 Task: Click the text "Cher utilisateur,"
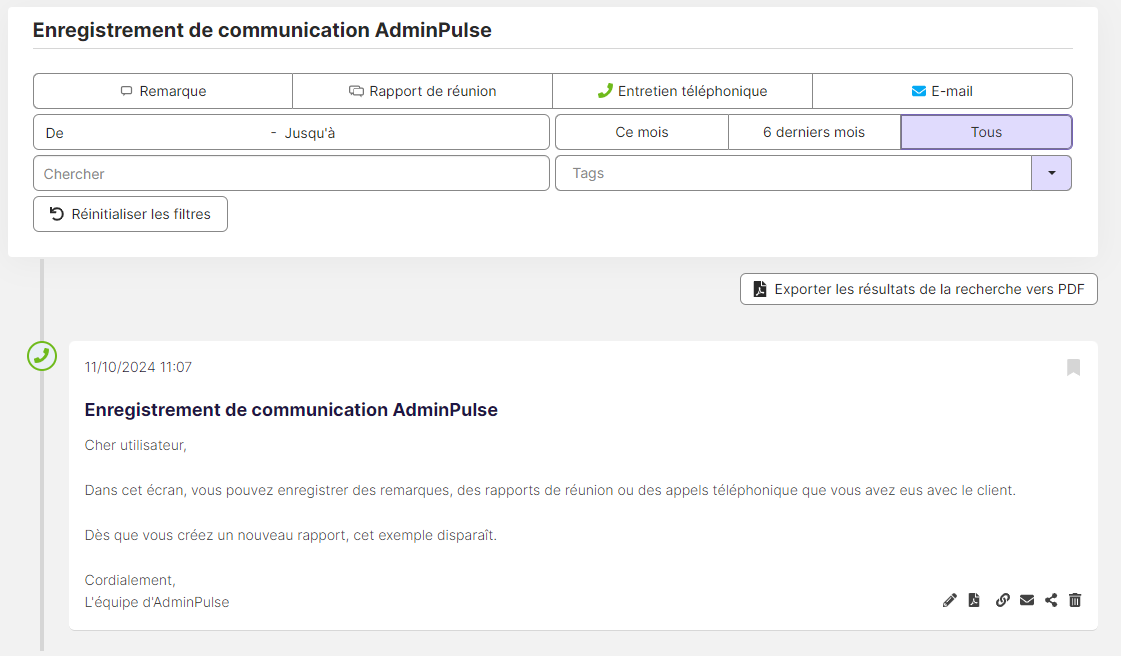[135, 445]
